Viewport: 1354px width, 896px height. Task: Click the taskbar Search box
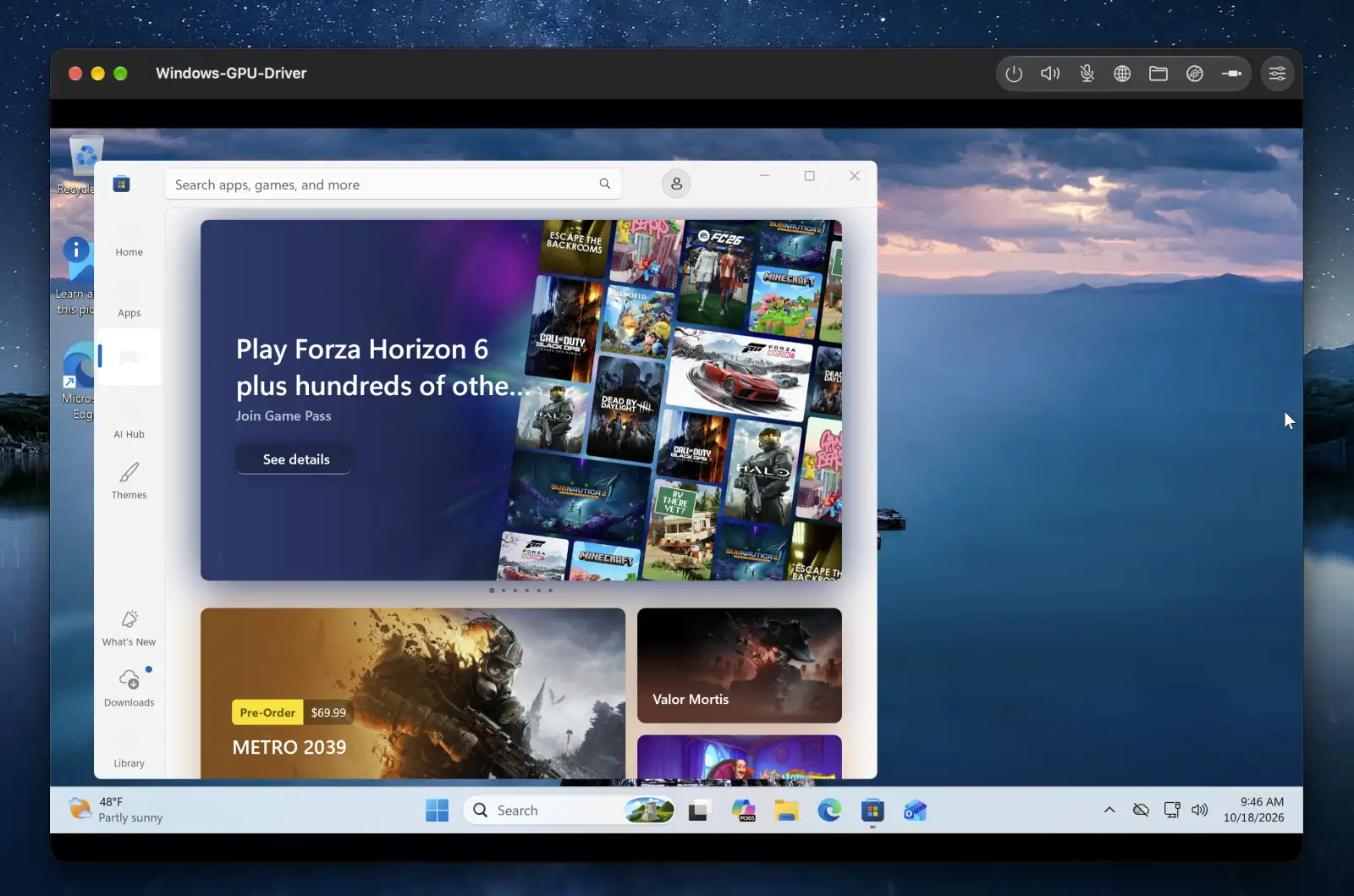pos(569,811)
